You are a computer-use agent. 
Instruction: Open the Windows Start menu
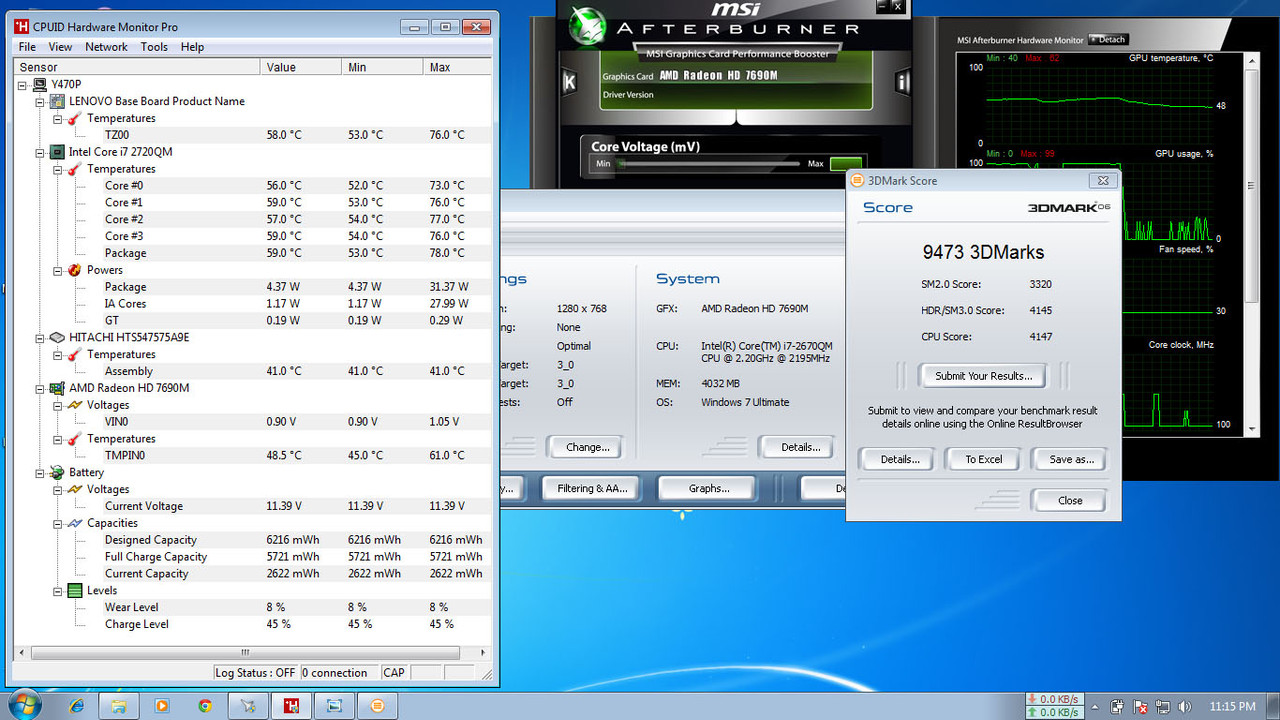coord(23,705)
